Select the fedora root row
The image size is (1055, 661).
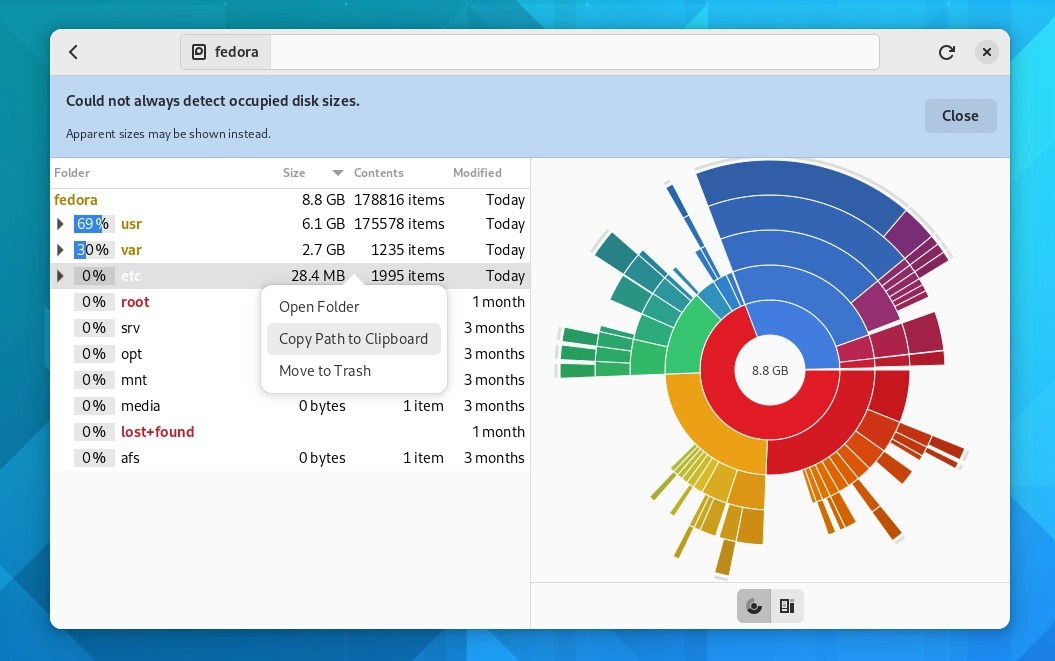pyautogui.click(x=290, y=200)
